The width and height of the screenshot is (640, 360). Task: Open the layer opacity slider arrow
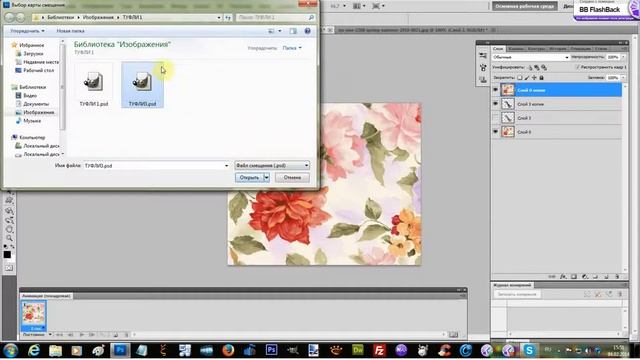tap(623, 57)
